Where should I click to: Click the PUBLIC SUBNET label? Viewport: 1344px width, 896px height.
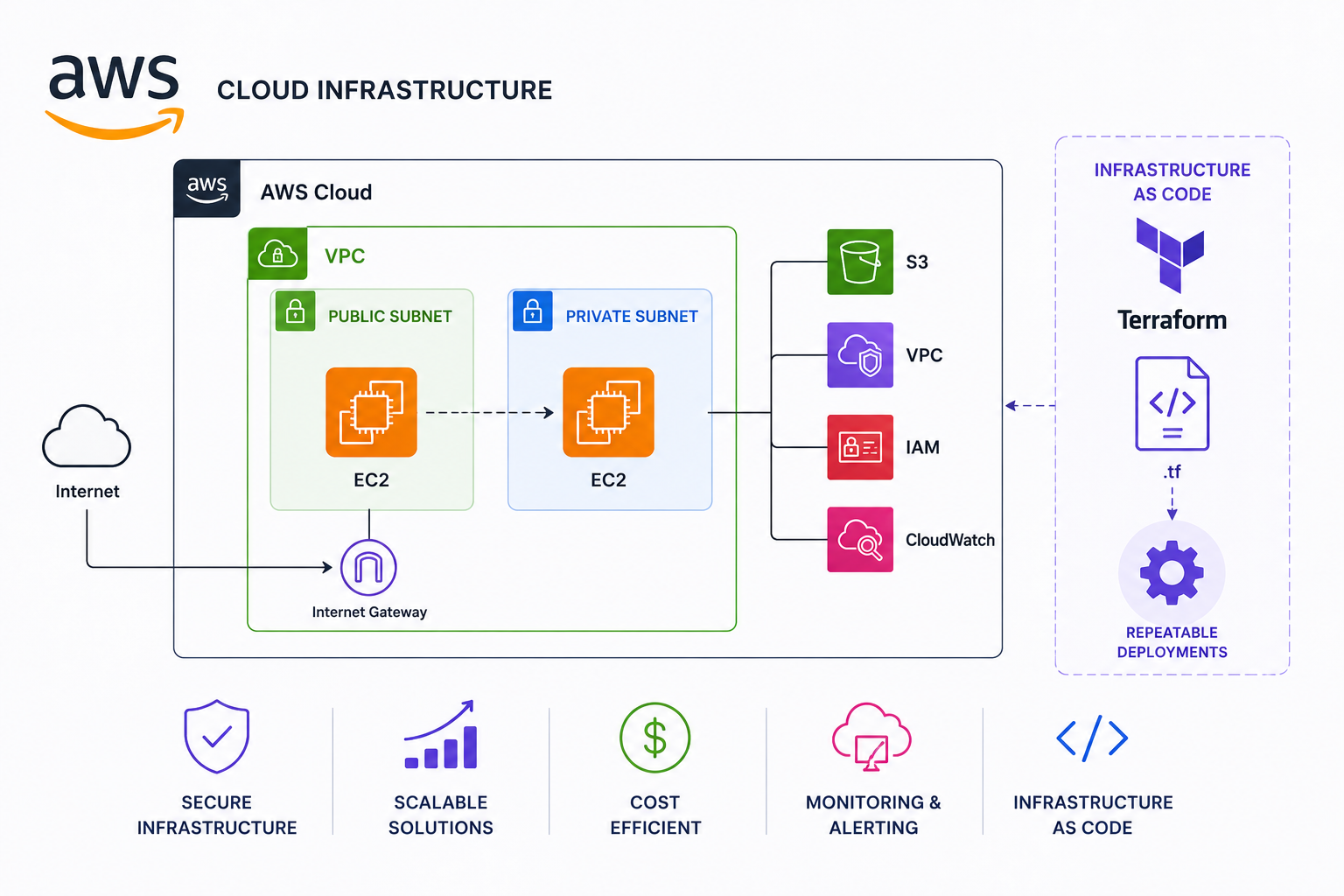(390, 317)
